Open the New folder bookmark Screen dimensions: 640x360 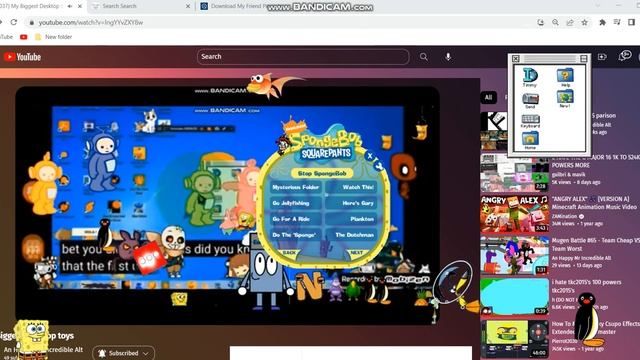[x=53, y=37]
